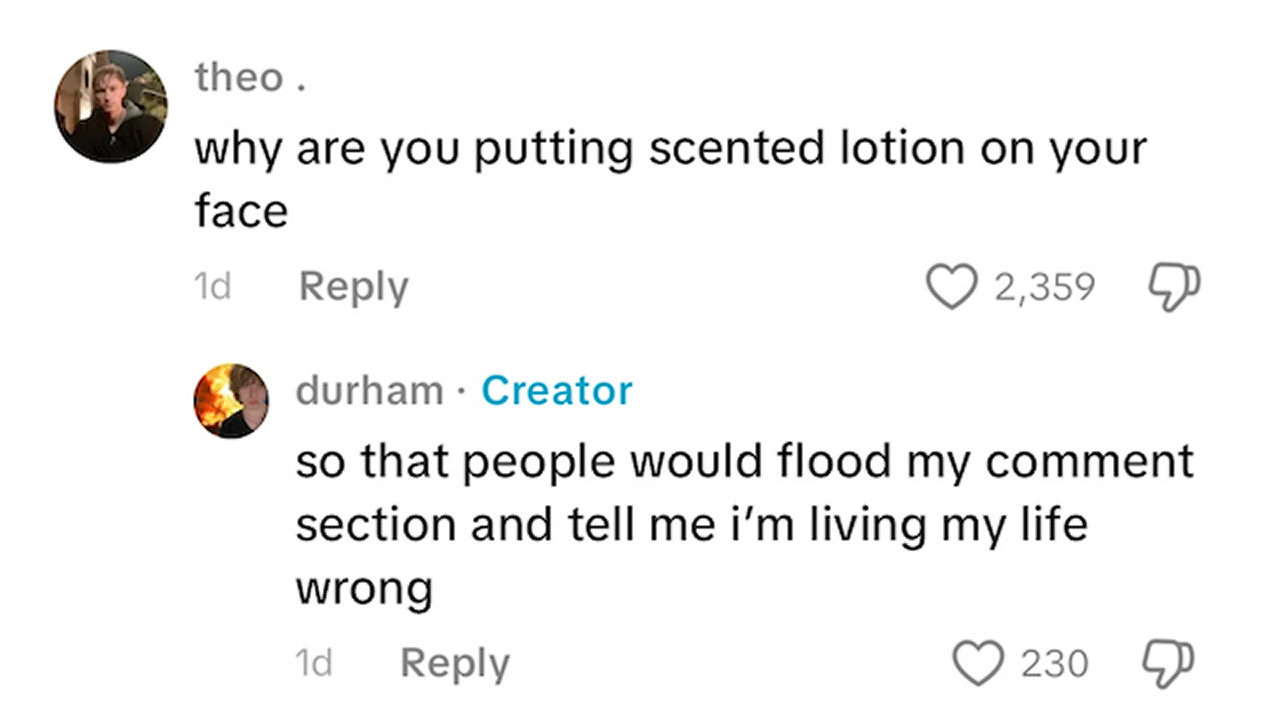
Task: Click the "so that people would flood" line
Action: pos(744,462)
